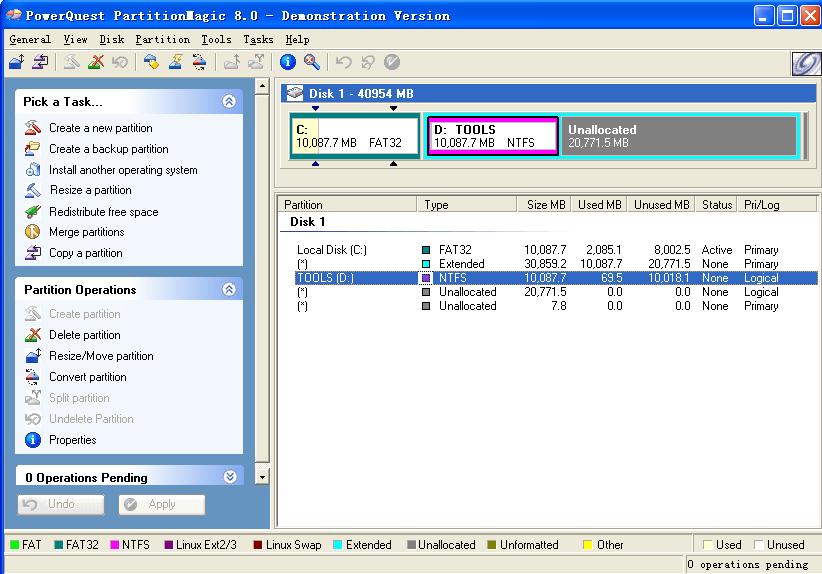Open the Partition menu
822x574 pixels.
pyautogui.click(x=163, y=39)
